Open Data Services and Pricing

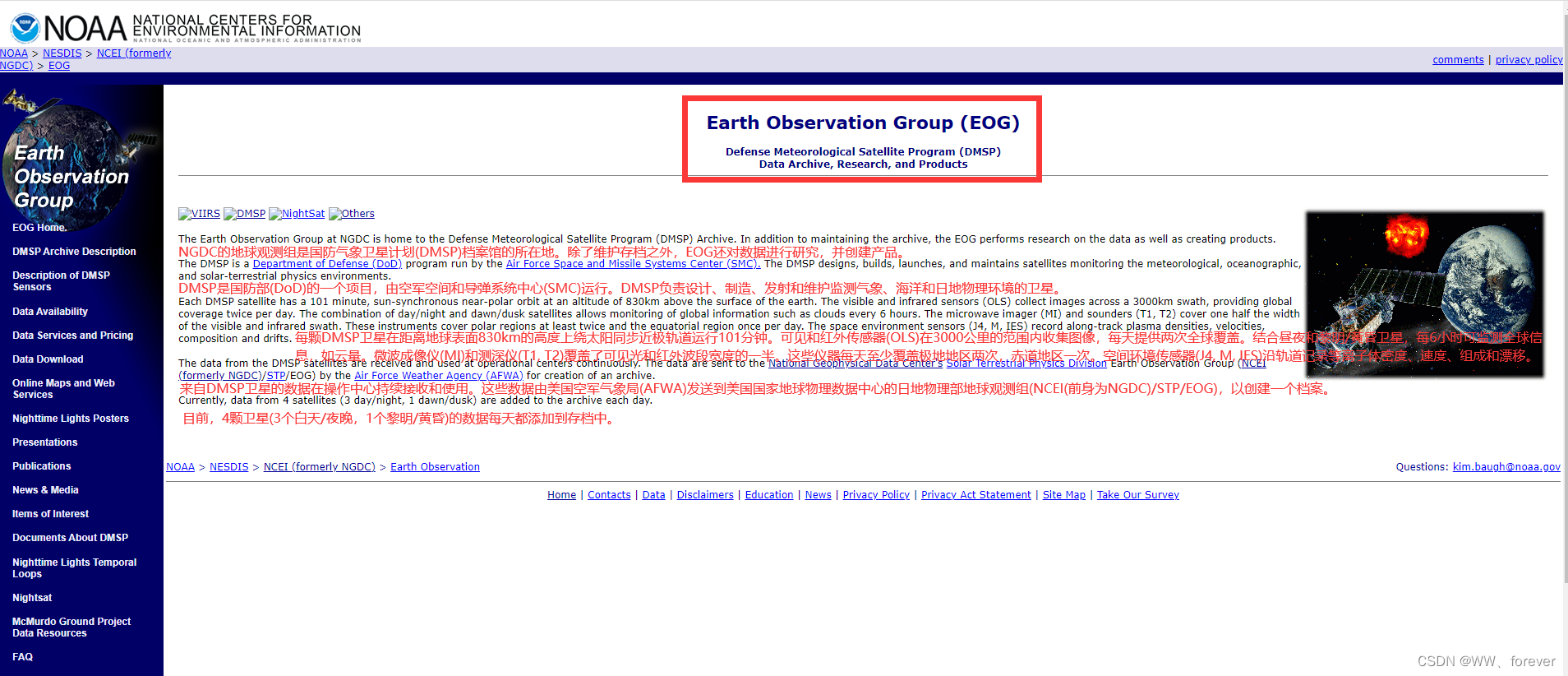click(x=72, y=336)
